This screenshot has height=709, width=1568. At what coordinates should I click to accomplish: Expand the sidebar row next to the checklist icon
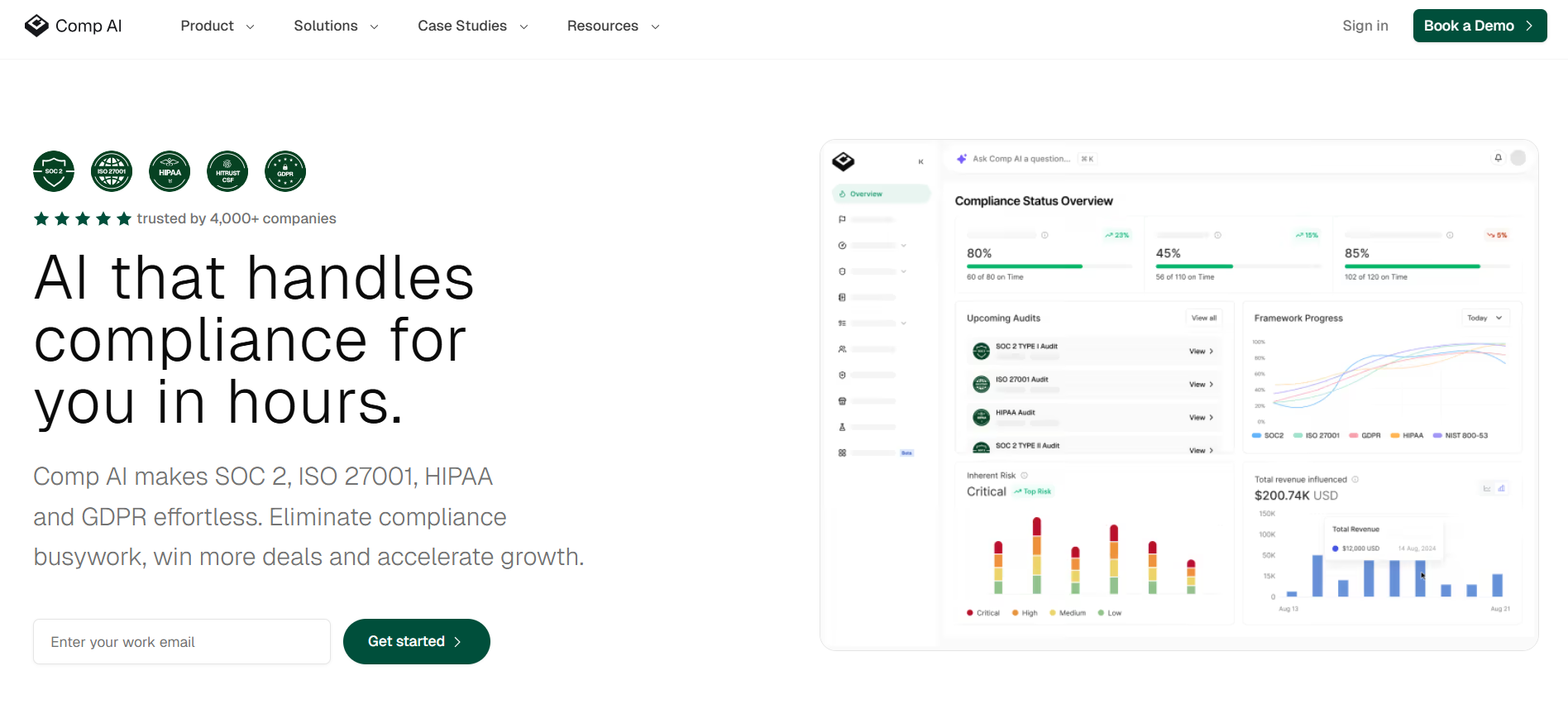click(x=904, y=323)
